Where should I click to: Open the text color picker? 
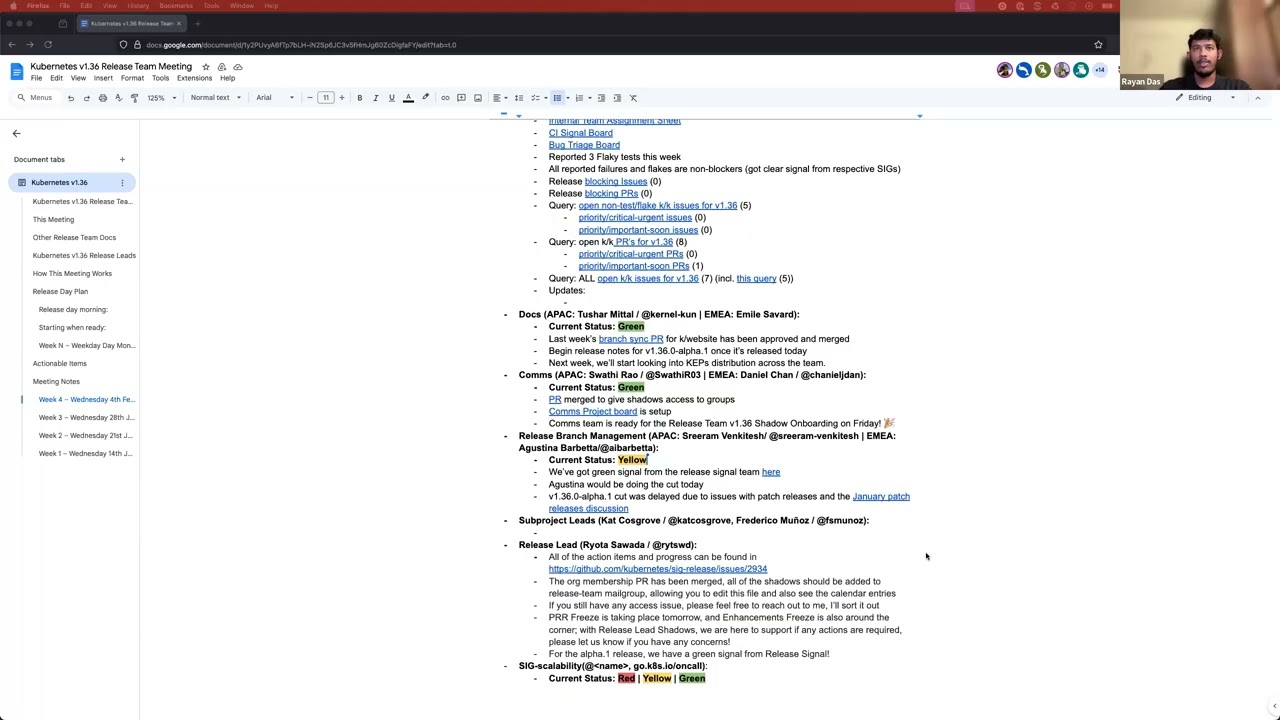point(408,98)
